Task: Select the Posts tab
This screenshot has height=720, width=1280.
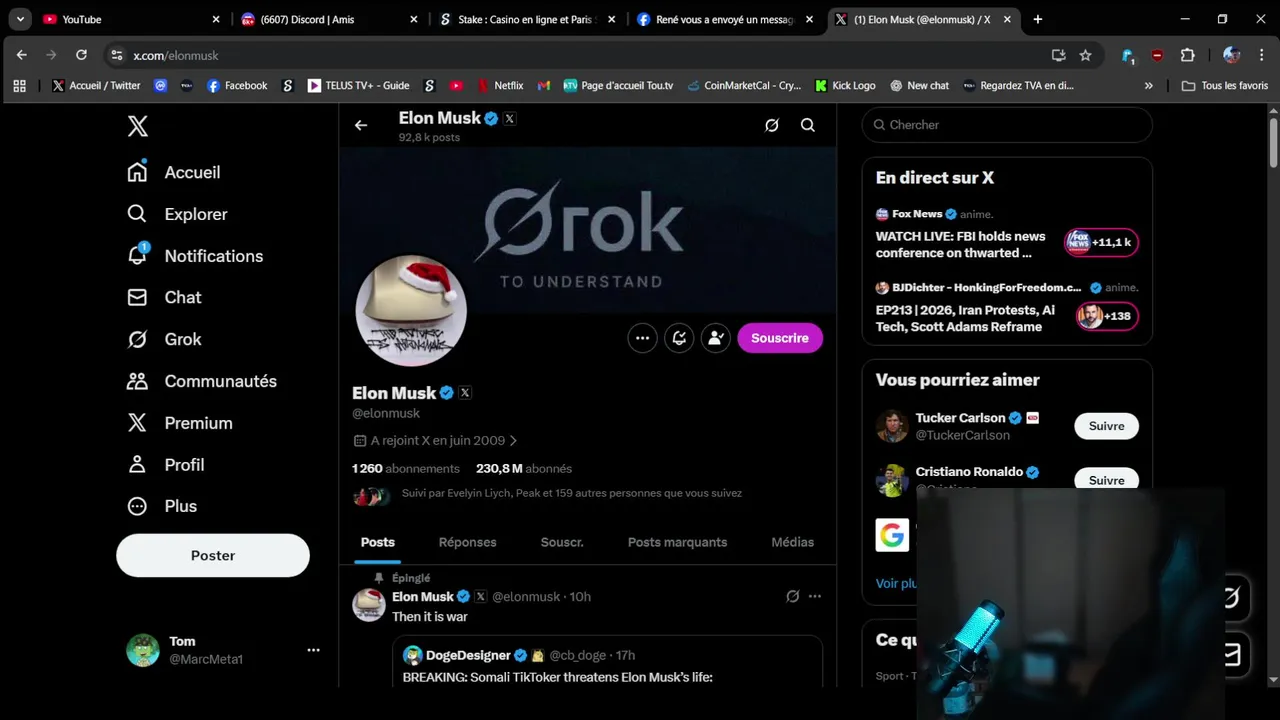Action: [378, 542]
